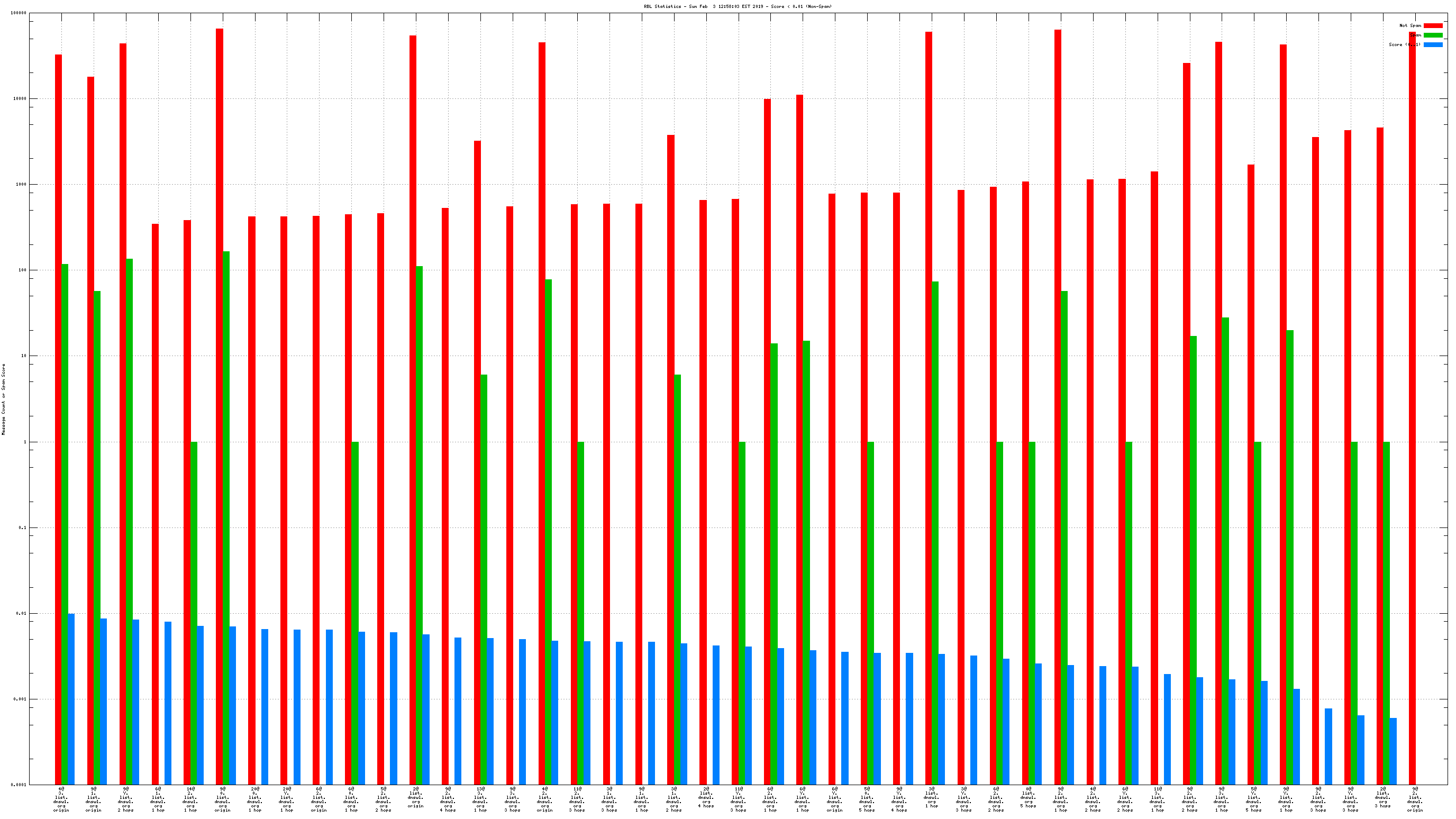Click the green Spam legend swatch
The height and width of the screenshot is (819, 1456).
pos(1433,35)
